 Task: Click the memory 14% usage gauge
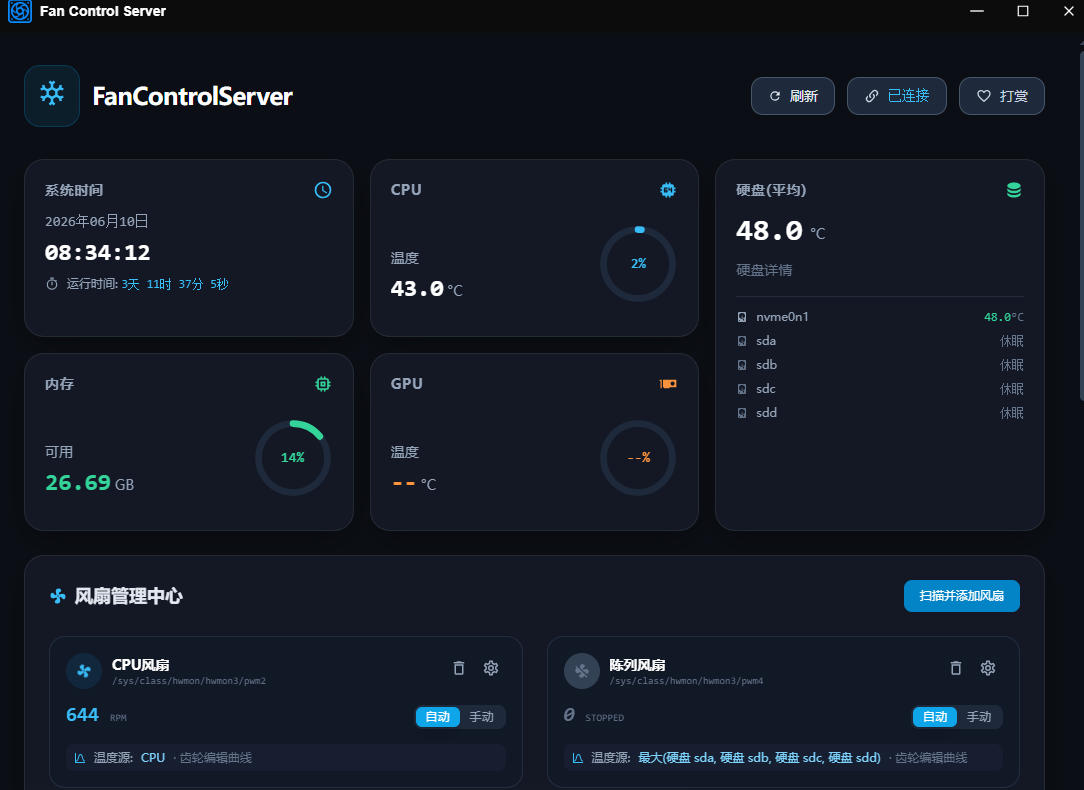click(x=292, y=458)
